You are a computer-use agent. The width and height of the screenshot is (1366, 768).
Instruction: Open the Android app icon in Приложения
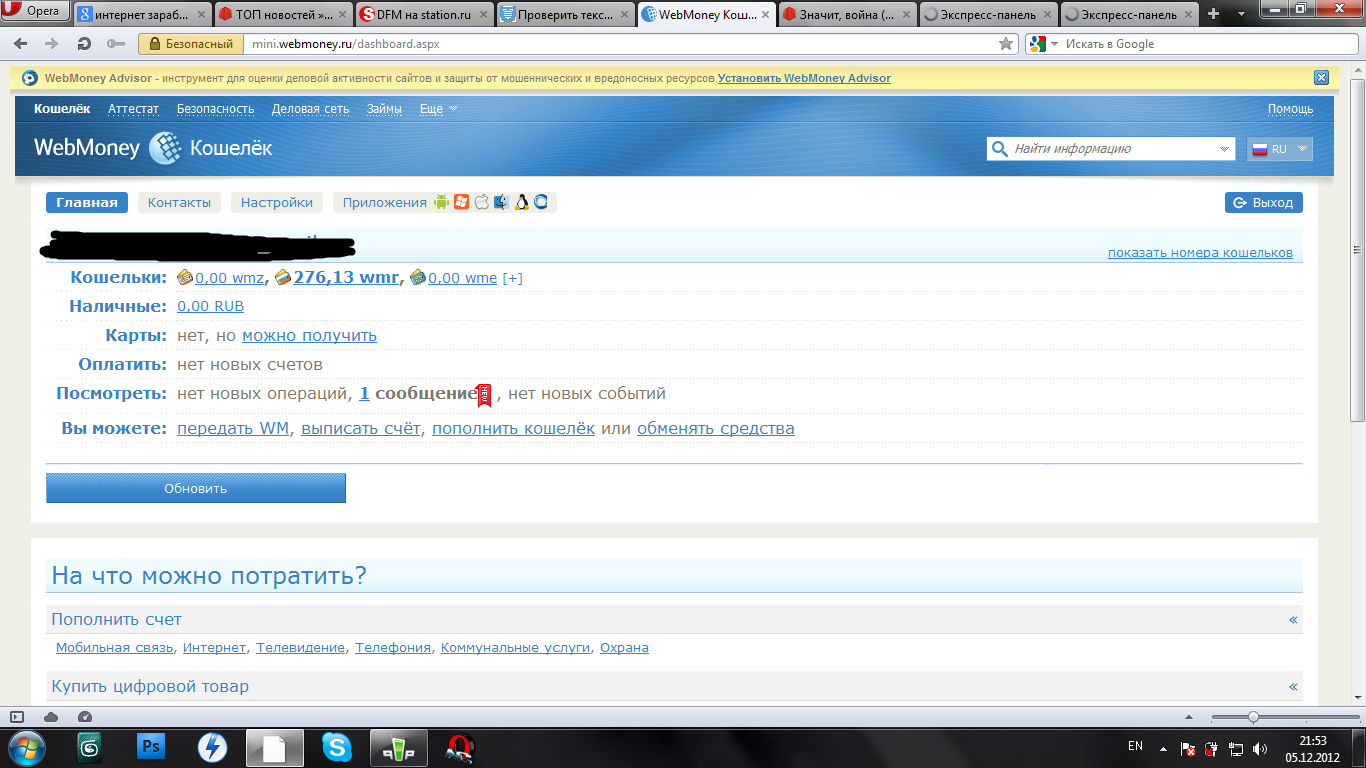point(442,202)
